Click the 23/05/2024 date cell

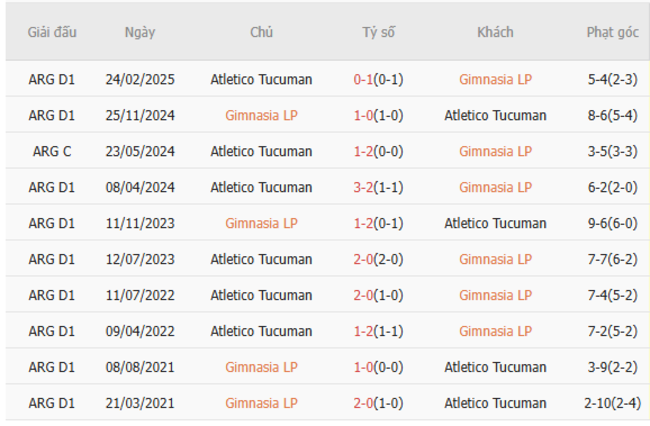140,151
